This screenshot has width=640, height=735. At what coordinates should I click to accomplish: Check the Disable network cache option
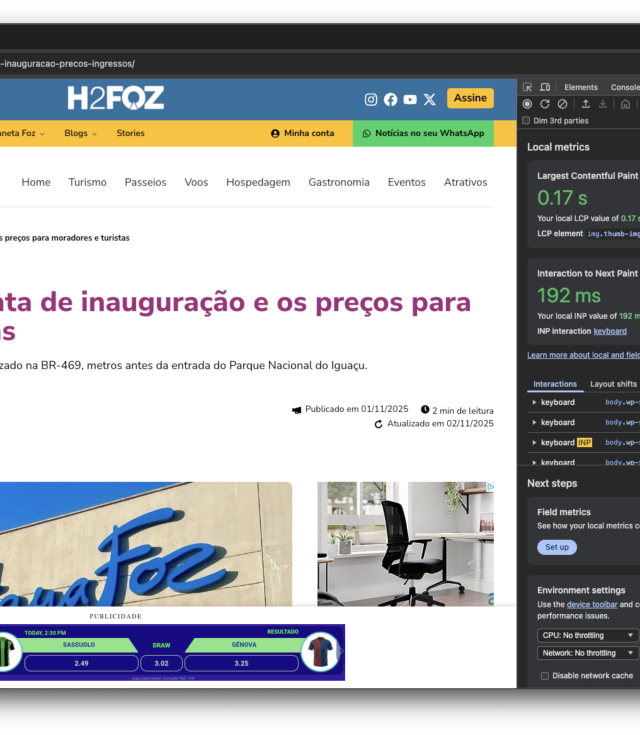[x=545, y=676]
